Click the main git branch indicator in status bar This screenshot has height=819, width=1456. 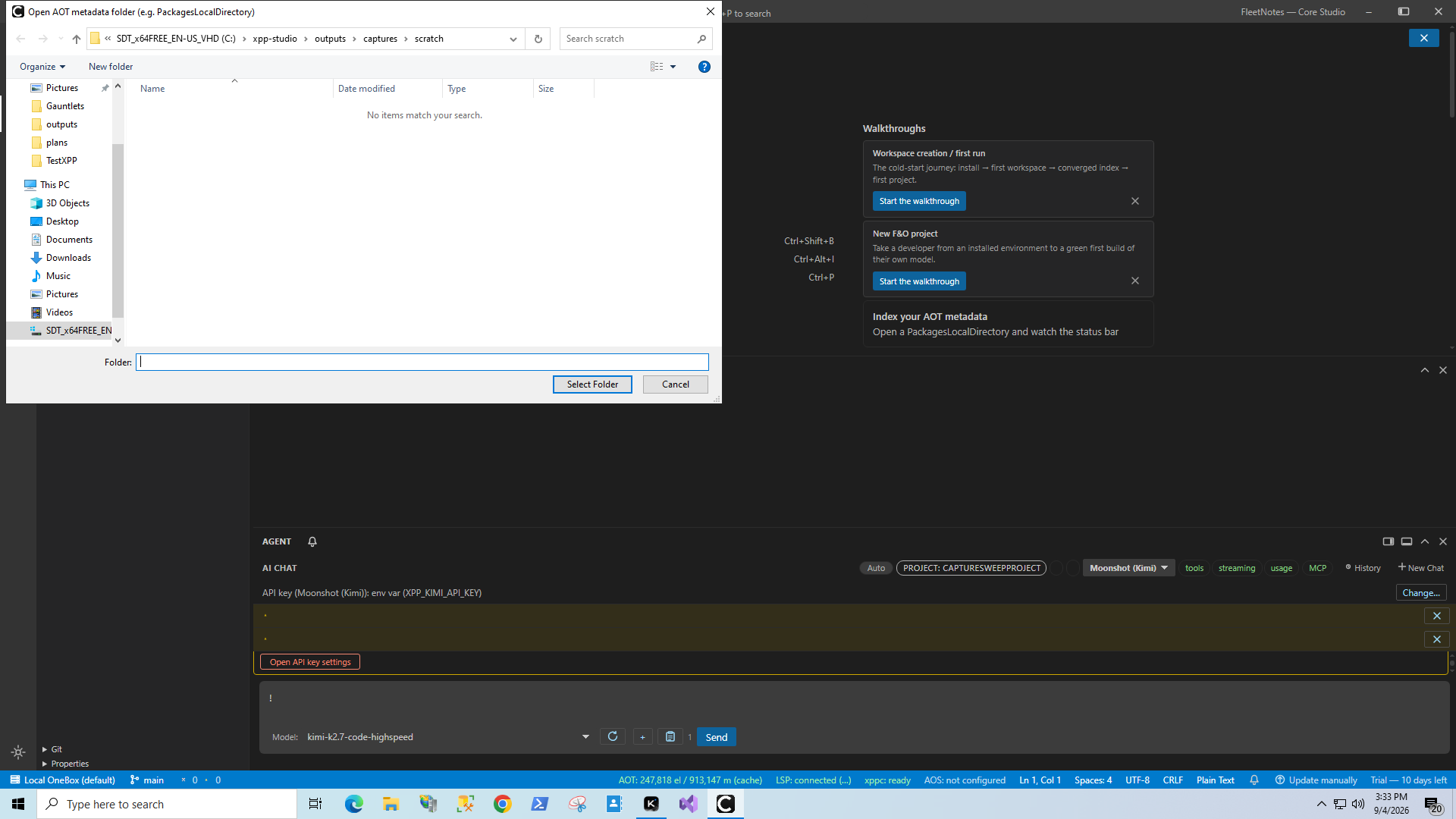147,780
